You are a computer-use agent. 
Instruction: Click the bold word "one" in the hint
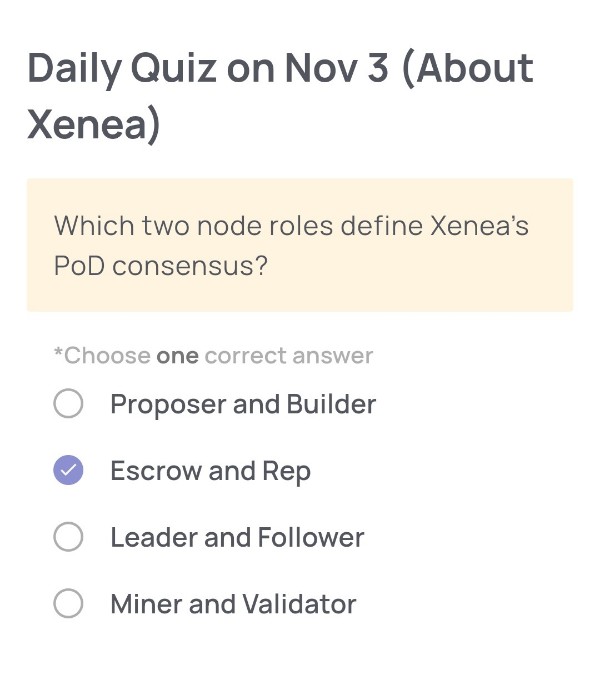177,356
